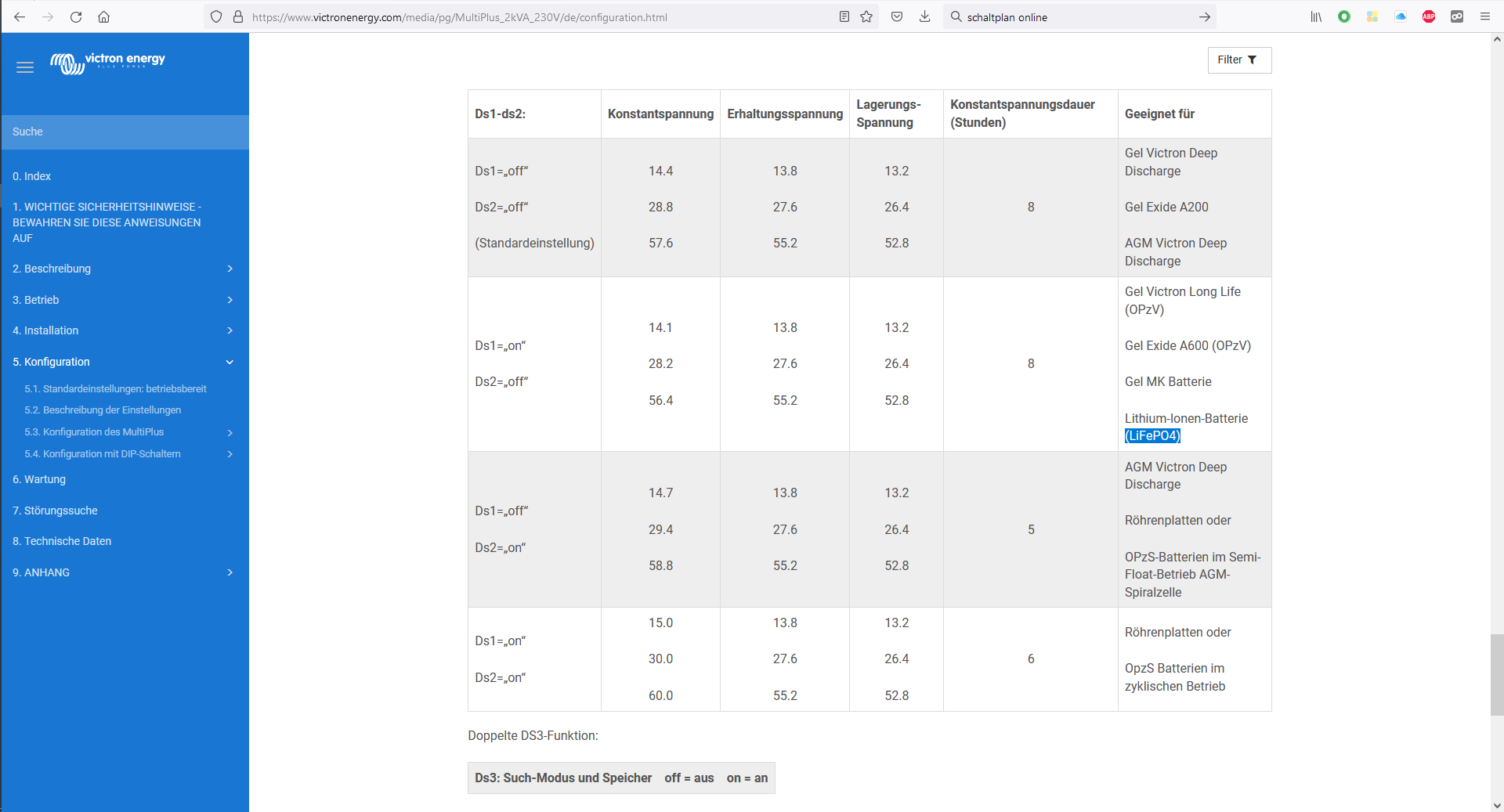Expand 5.3 Konfiguration des MultiPlus
This screenshot has height=812, width=1504.
(x=230, y=432)
